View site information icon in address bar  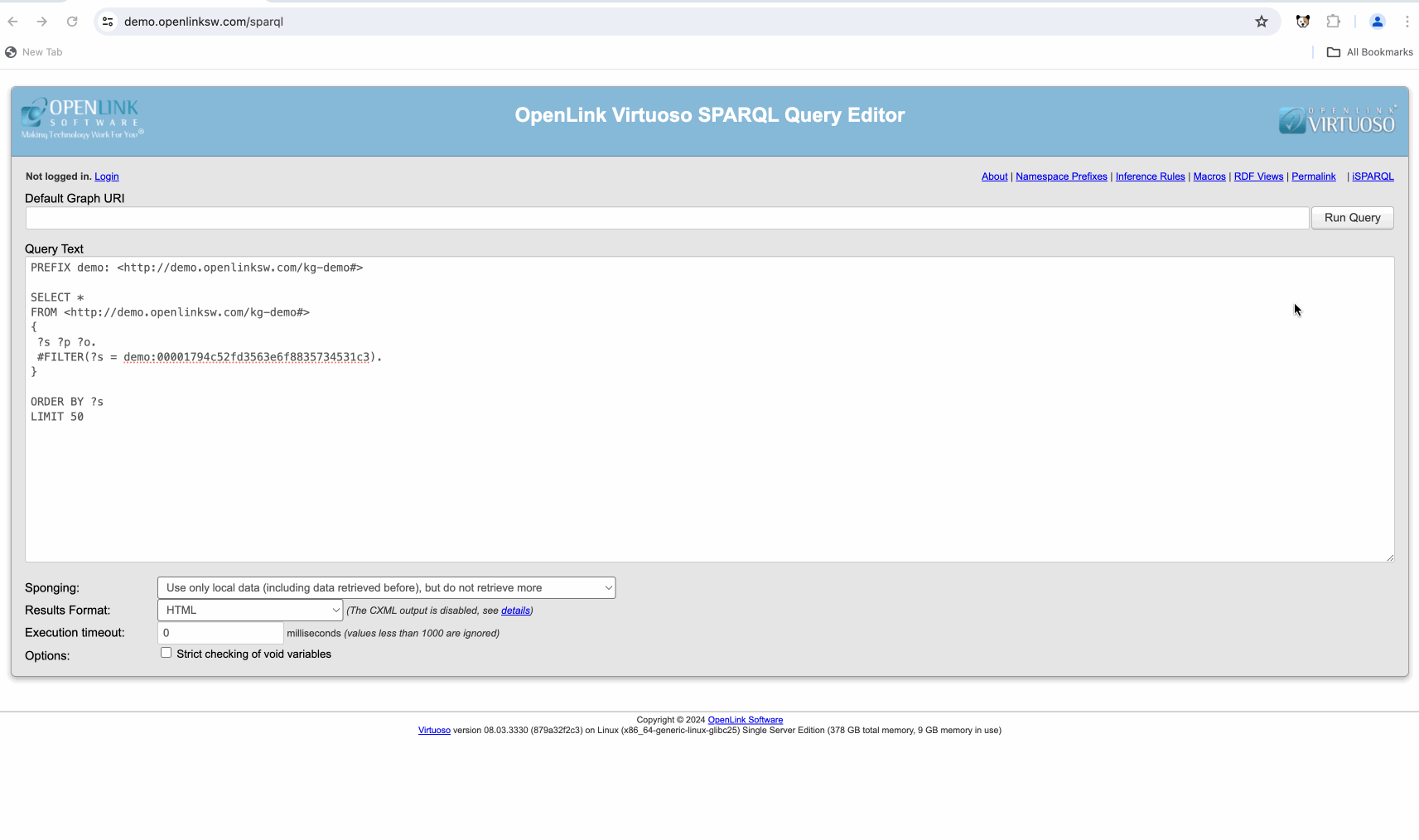click(x=108, y=22)
